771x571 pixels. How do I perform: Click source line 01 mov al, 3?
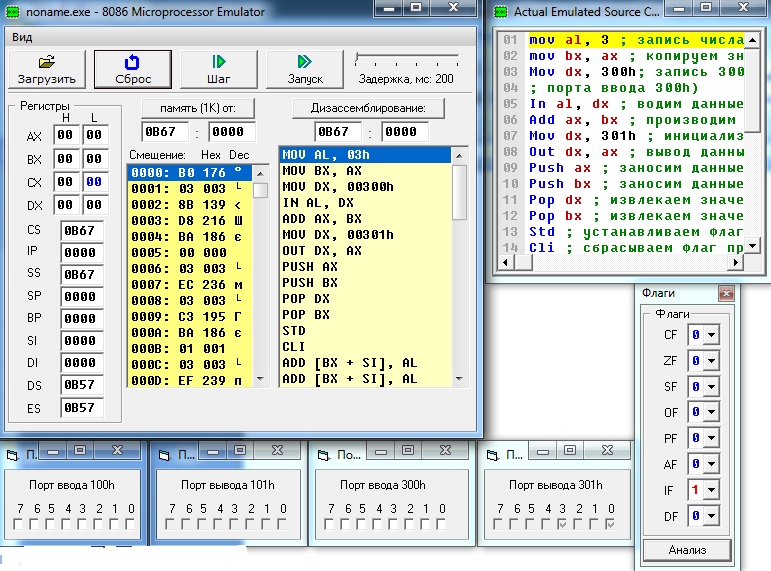pyautogui.click(x=636, y=40)
